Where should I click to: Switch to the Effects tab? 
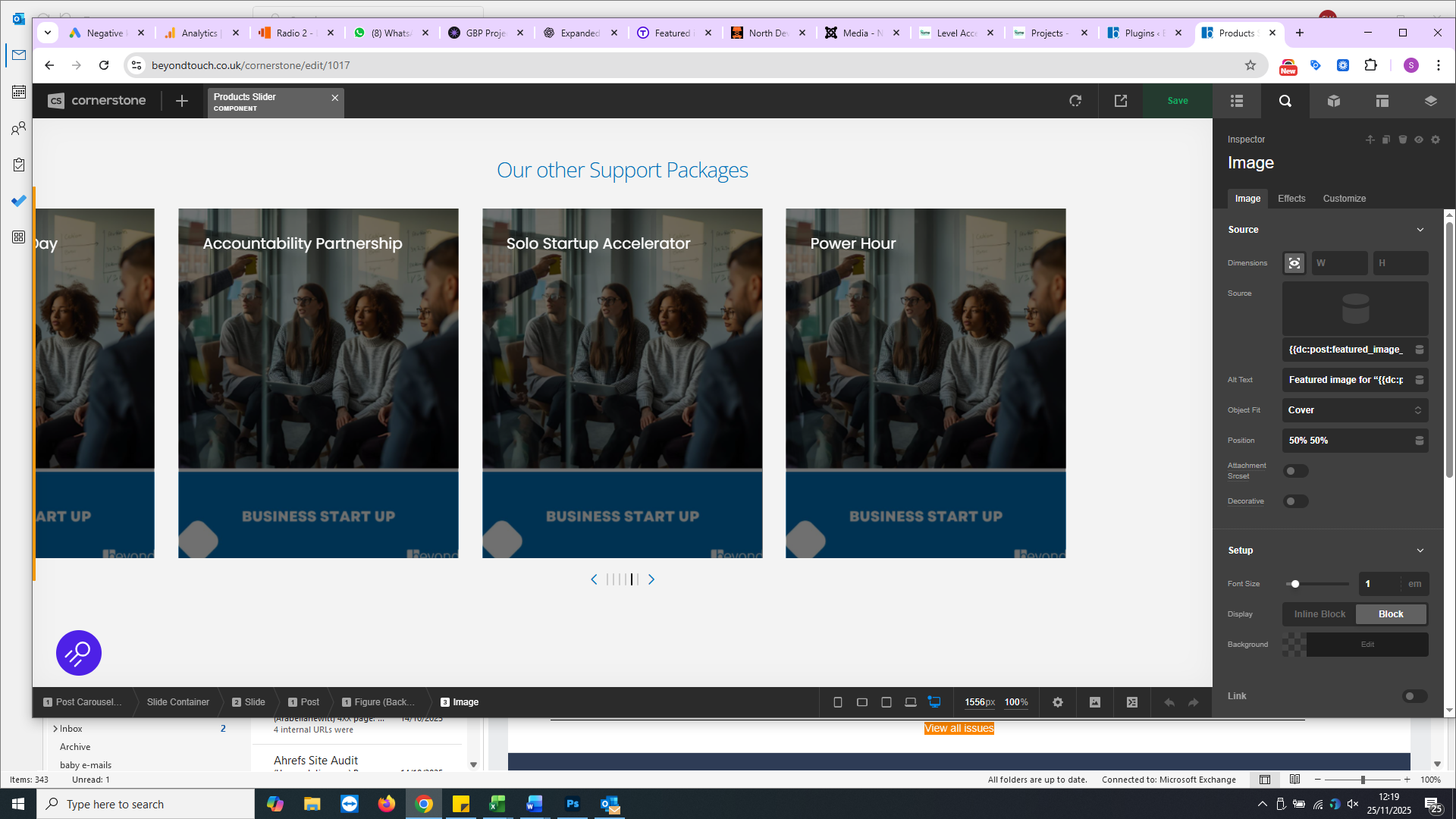[1291, 199]
